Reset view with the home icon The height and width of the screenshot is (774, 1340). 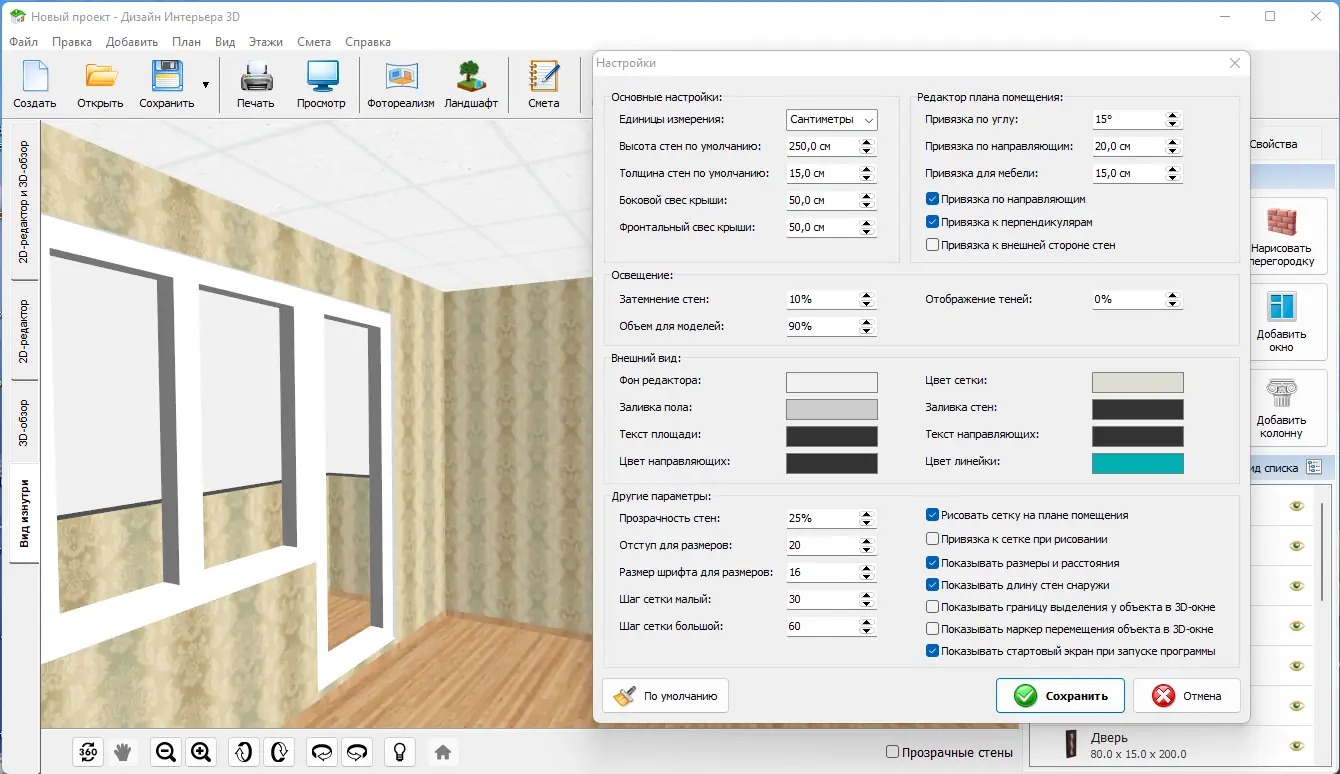443,751
